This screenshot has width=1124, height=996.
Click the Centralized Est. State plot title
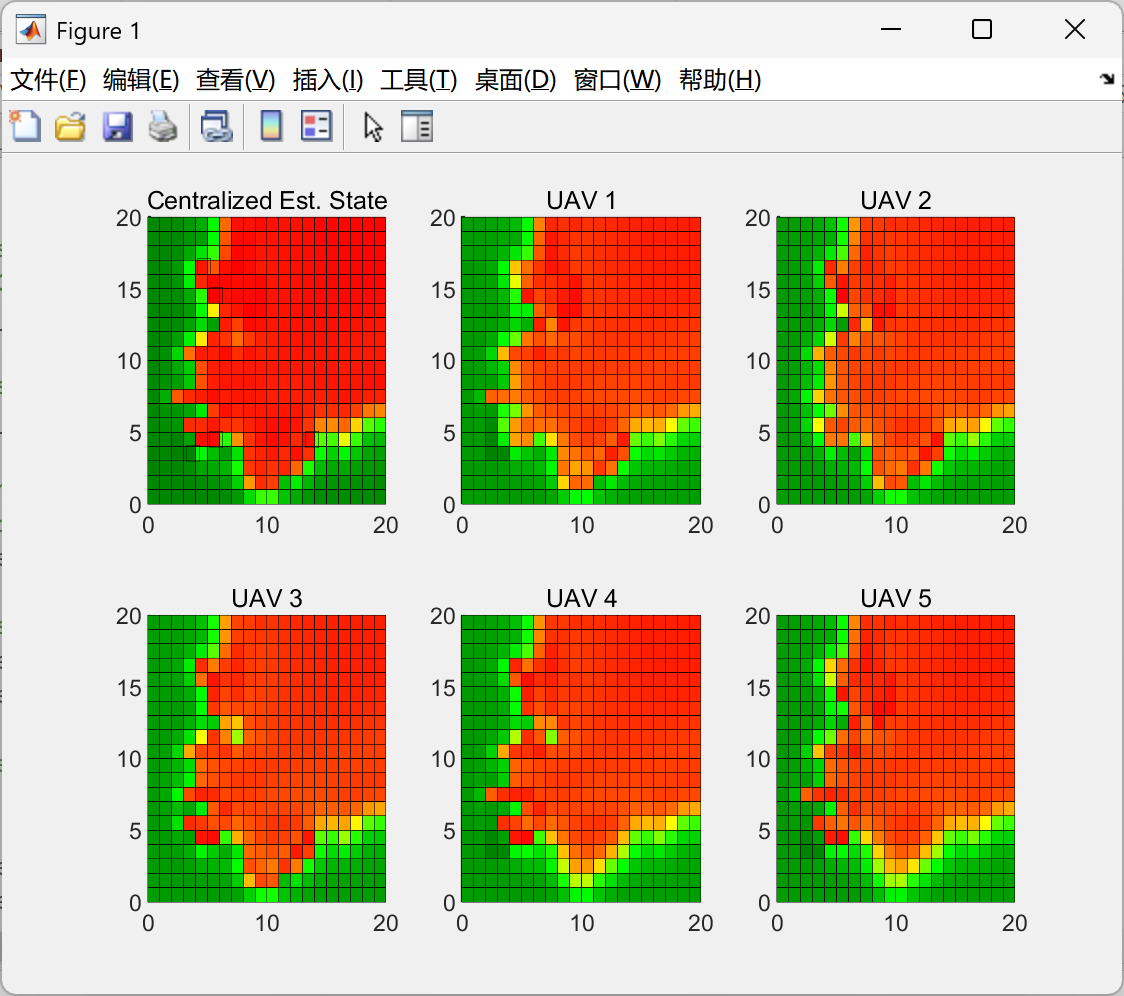pos(267,200)
